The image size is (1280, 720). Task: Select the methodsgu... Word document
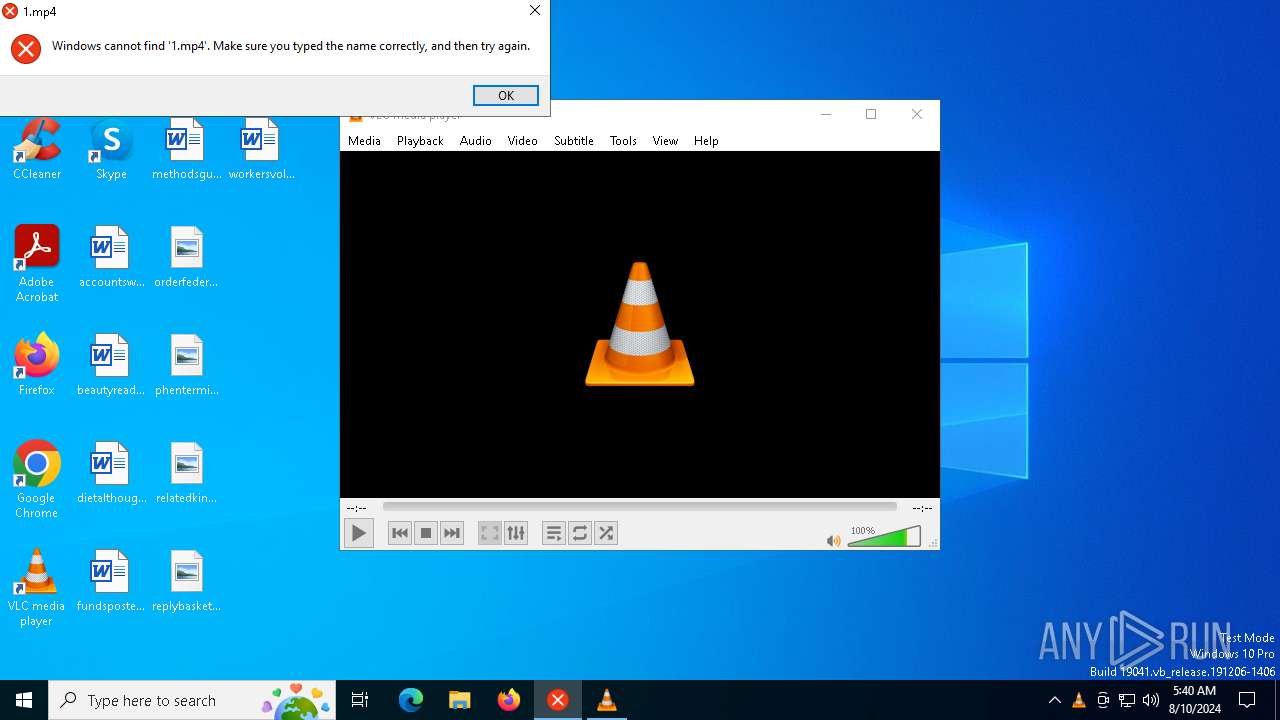[x=186, y=150]
